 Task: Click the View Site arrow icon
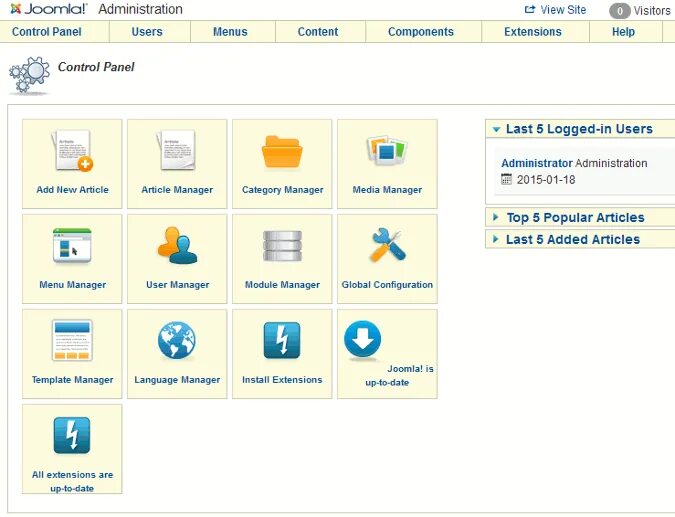(529, 9)
